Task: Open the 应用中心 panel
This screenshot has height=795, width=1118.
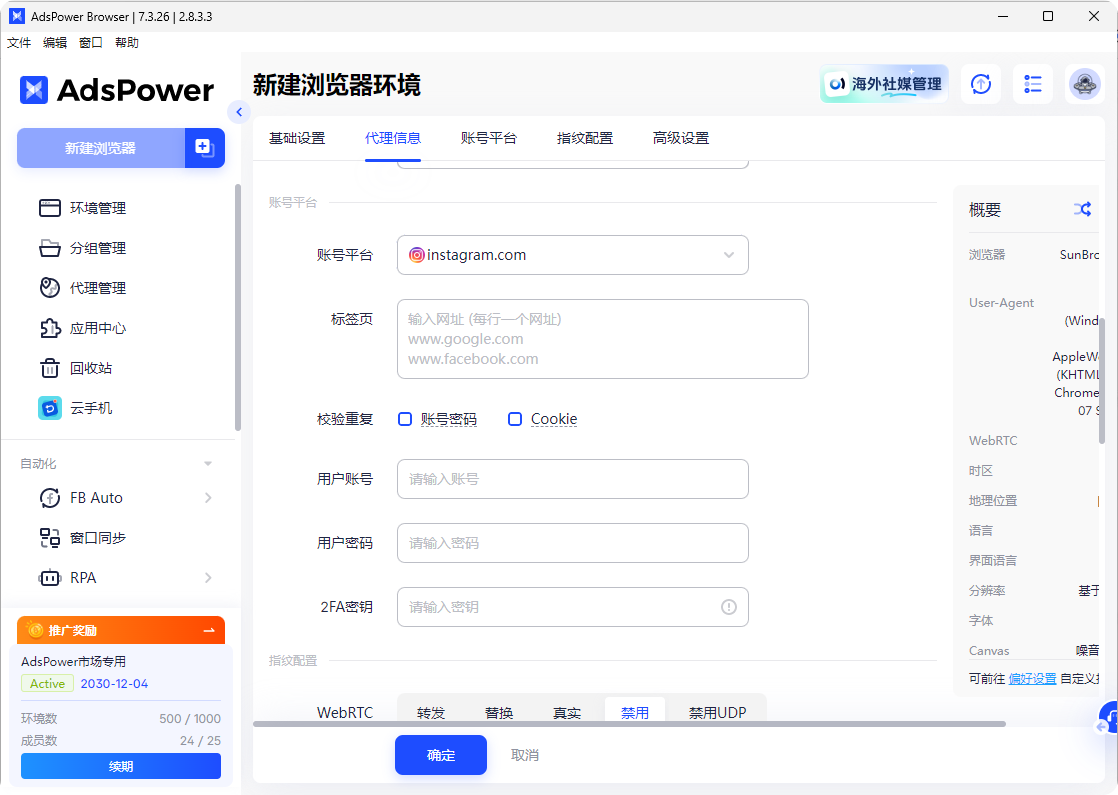Action: coord(98,328)
